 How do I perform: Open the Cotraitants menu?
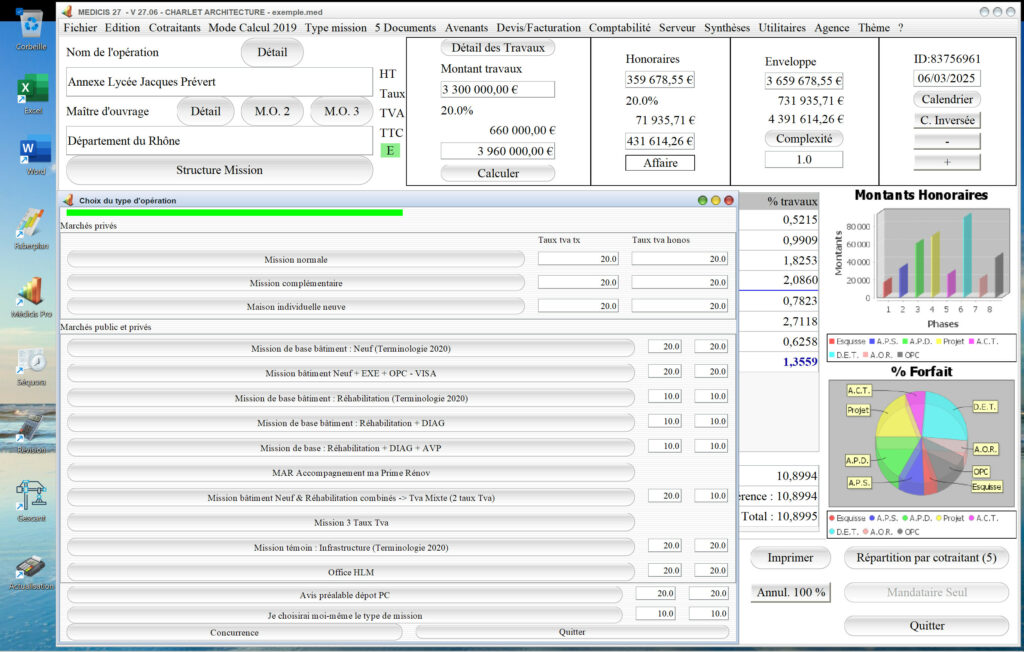click(174, 27)
